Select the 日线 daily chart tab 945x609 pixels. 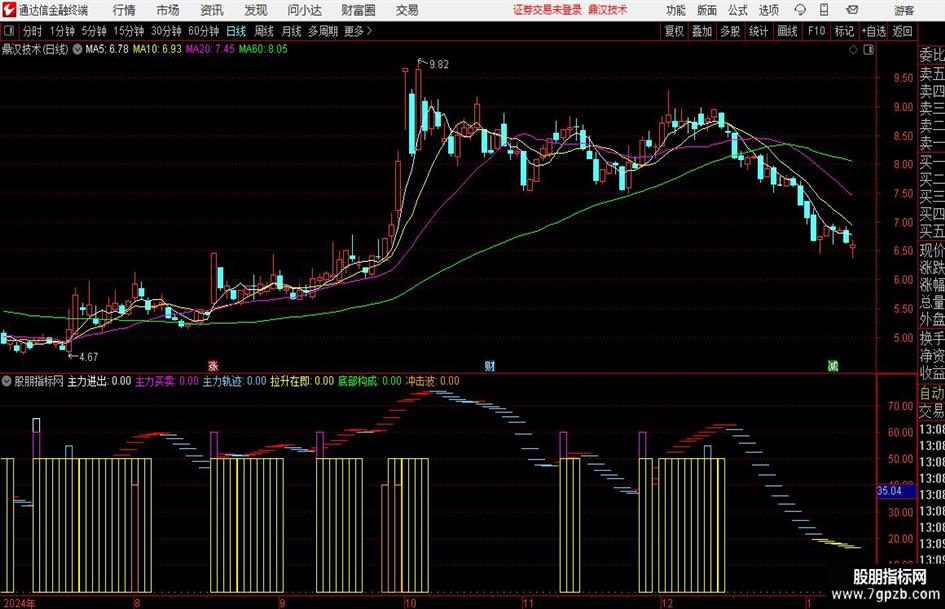(236, 31)
